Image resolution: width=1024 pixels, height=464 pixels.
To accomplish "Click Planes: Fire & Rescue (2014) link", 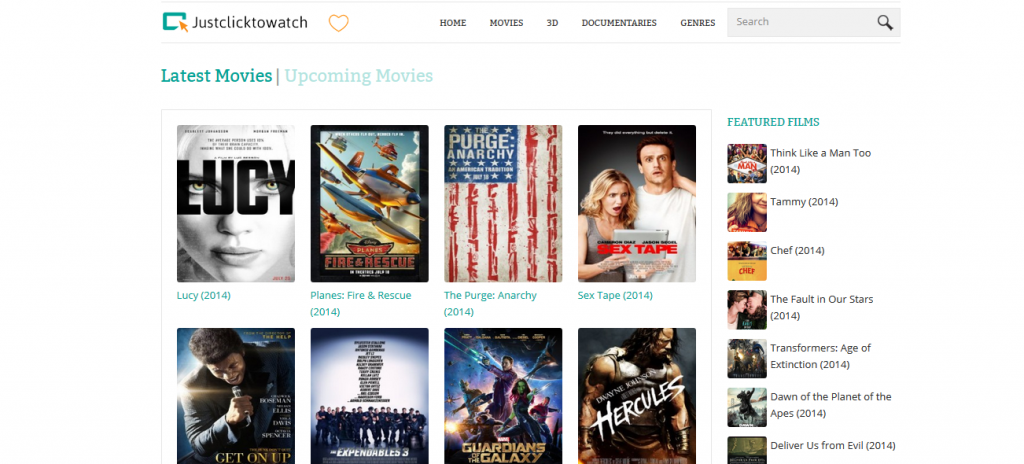I will (360, 303).
